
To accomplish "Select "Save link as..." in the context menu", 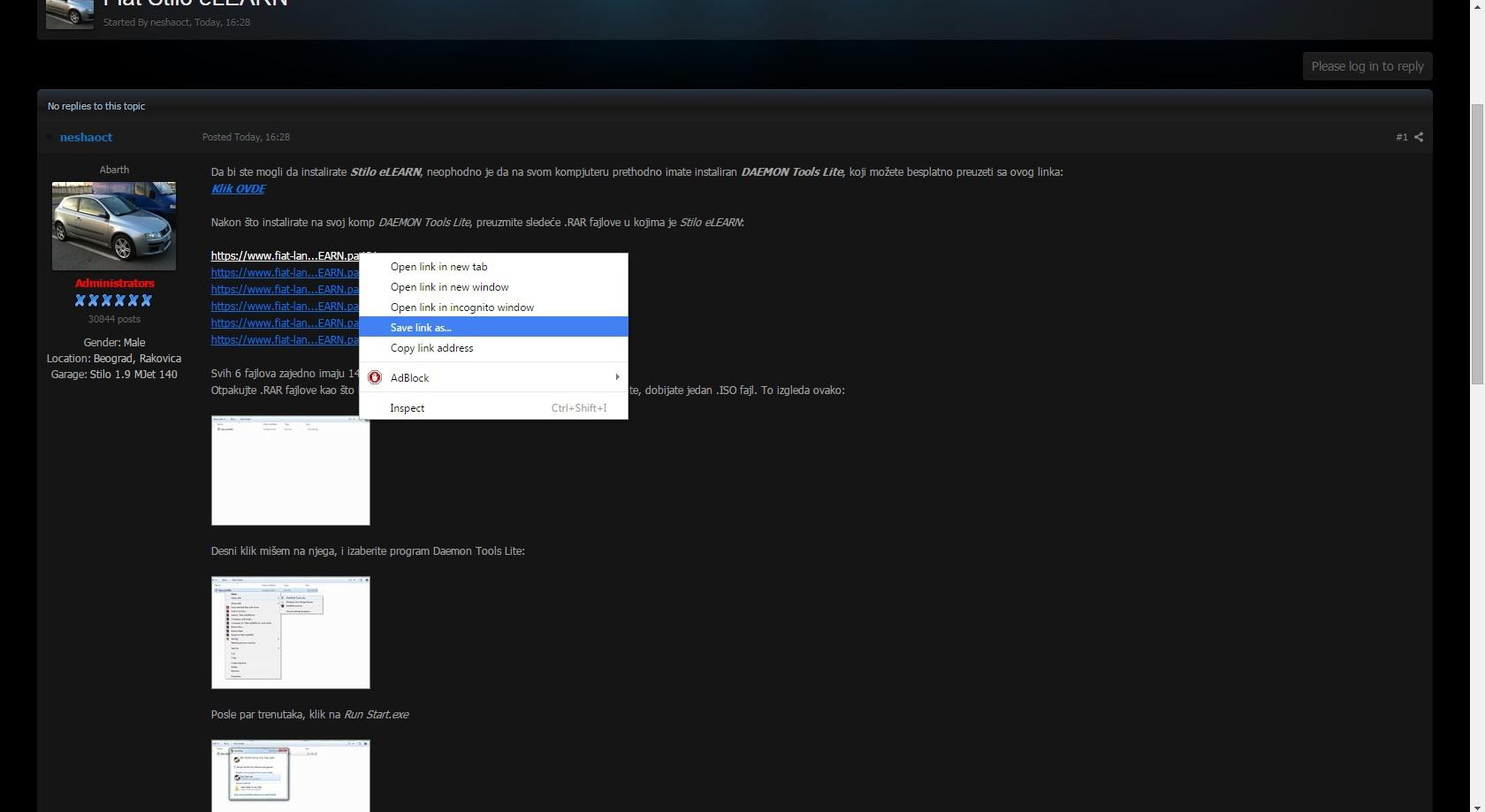I will pyautogui.click(x=493, y=327).
